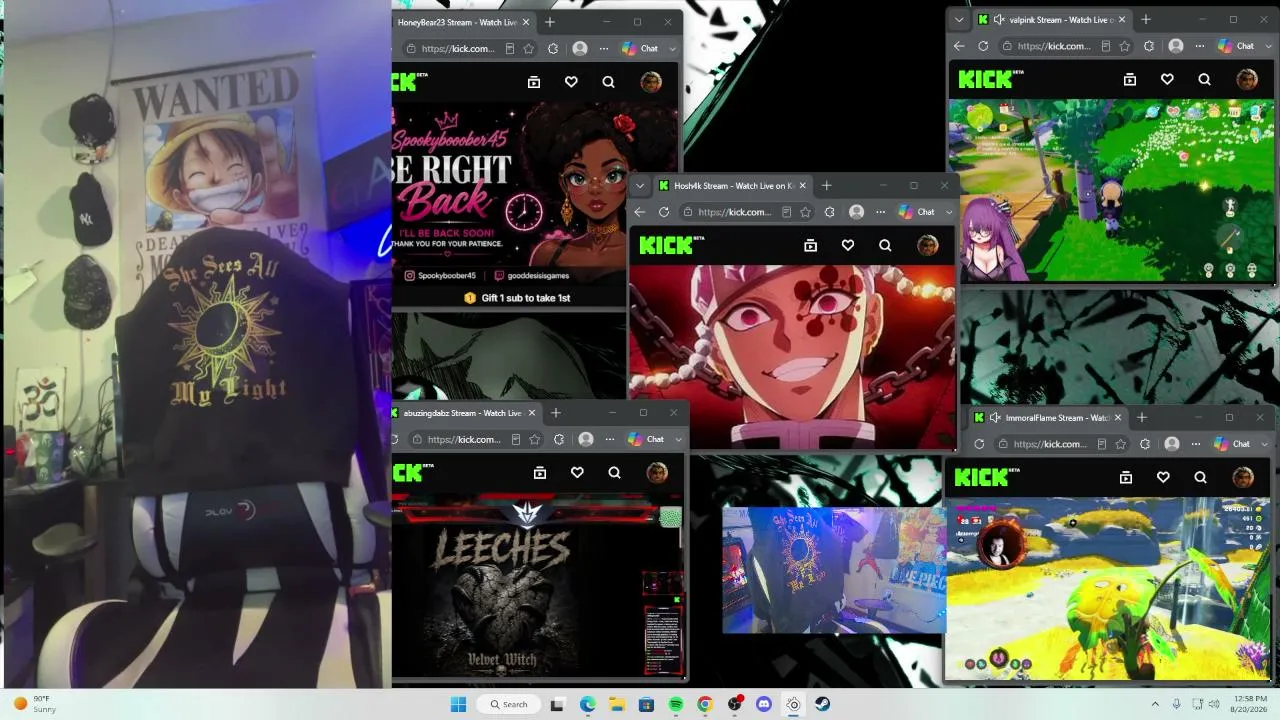Open tab search dropdown in Hosh4k window

[x=640, y=185]
